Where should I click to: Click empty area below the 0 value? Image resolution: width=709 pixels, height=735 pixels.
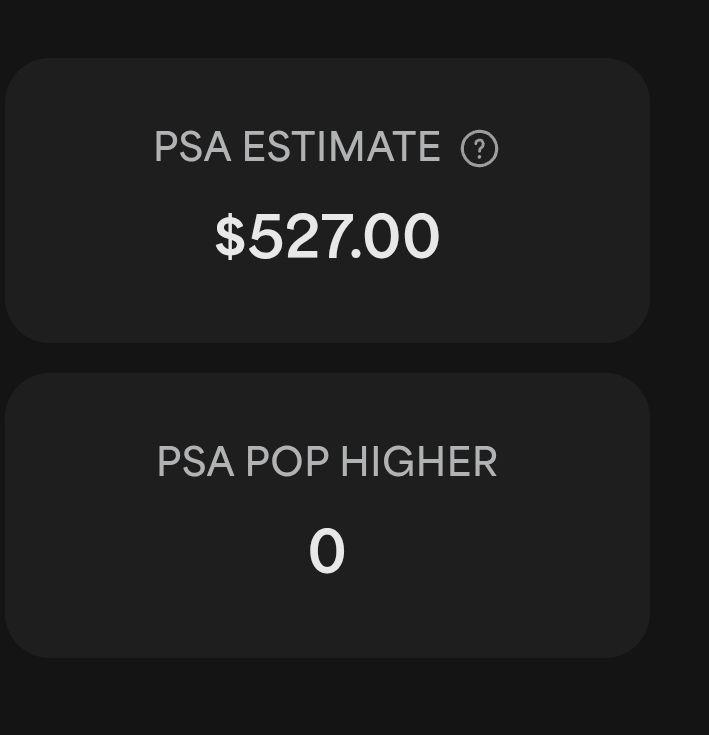327,616
